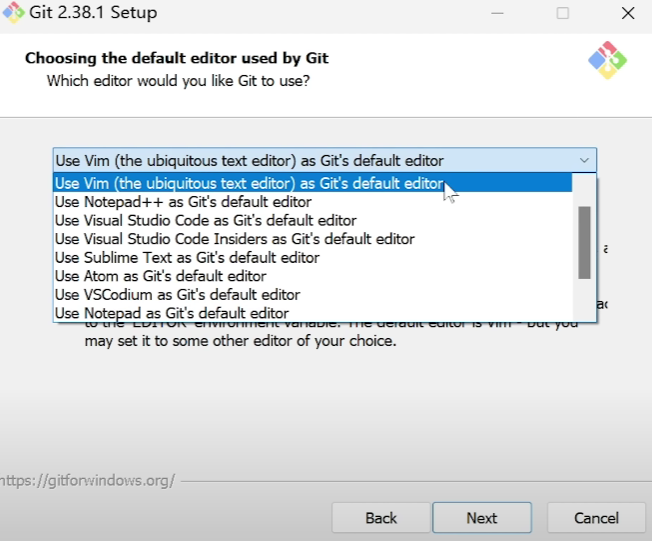Image resolution: width=652 pixels, height=541 pixels.
Task: Open the gitforwindows.org link
Action: coord(87,481)
